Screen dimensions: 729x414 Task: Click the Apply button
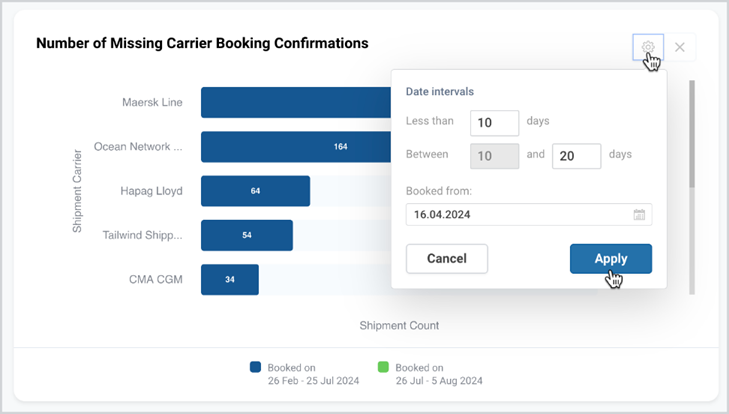(610, 259)
